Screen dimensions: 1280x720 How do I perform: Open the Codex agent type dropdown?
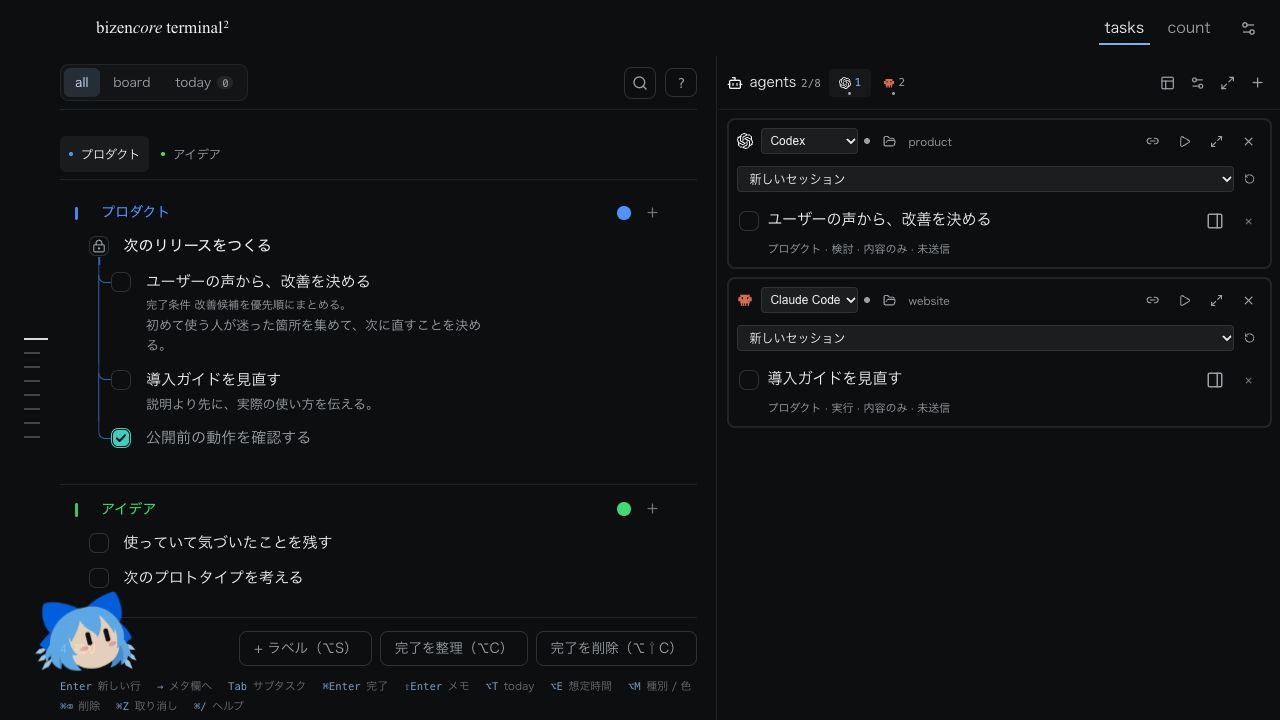pos(809,141)
